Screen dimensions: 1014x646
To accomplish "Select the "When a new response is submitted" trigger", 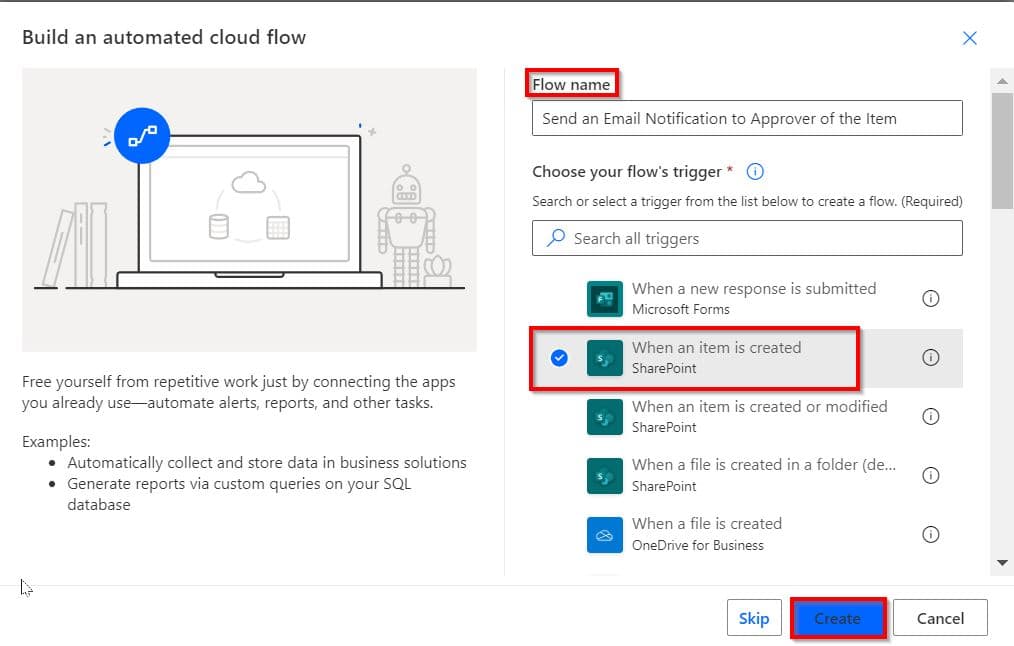I will coord(755,298).
